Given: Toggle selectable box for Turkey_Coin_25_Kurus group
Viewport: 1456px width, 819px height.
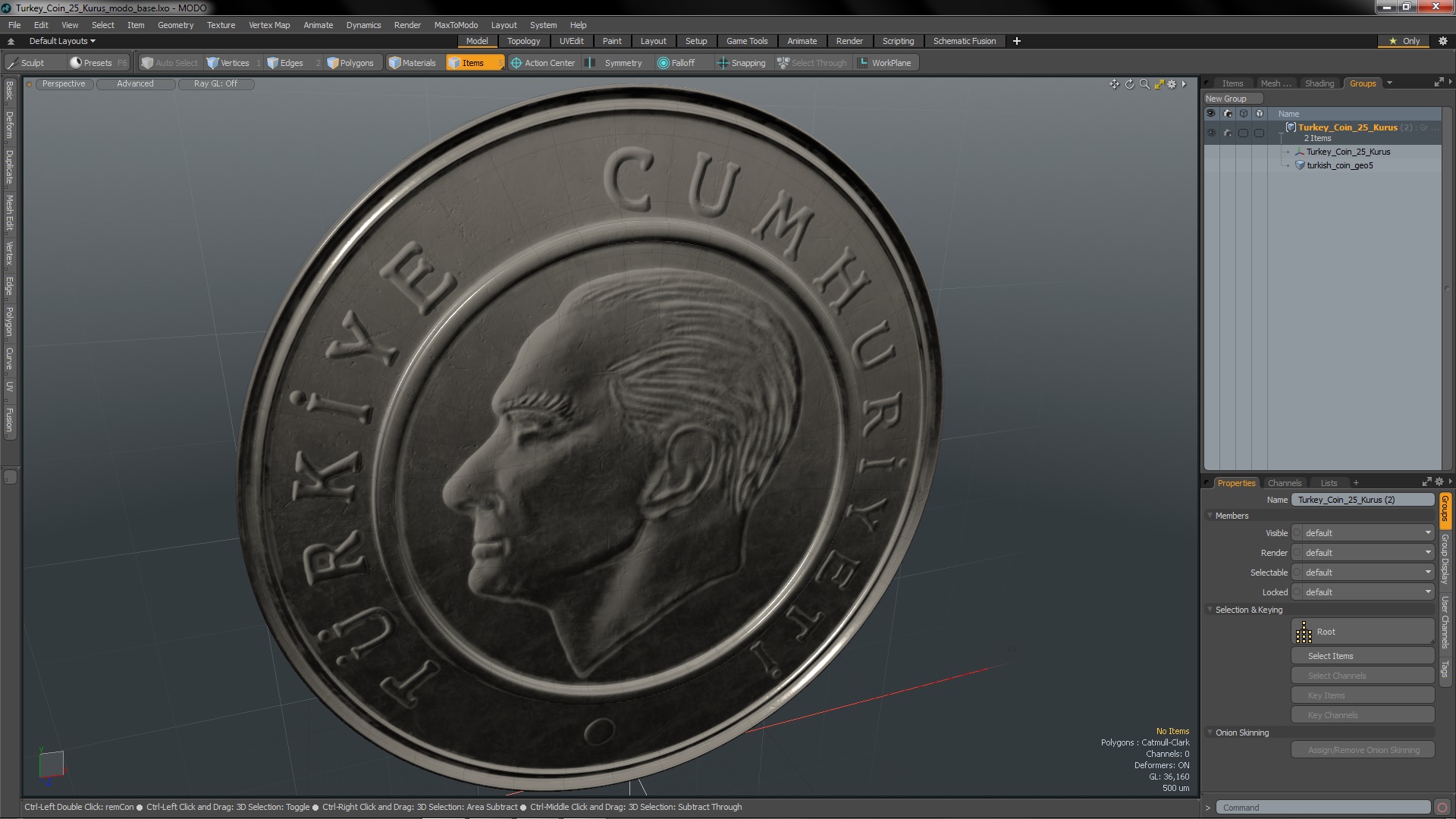Looking at the screenshot, I should tap(1243, 133).
